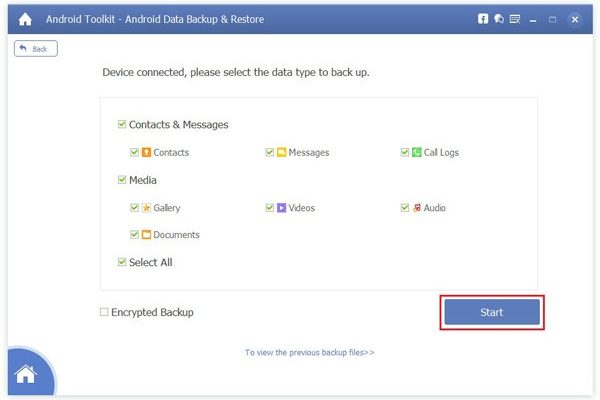Image resolution: width=600 pixels, height=400 pixels.
Task: Open the view previous backup files link
Action: 309,352
